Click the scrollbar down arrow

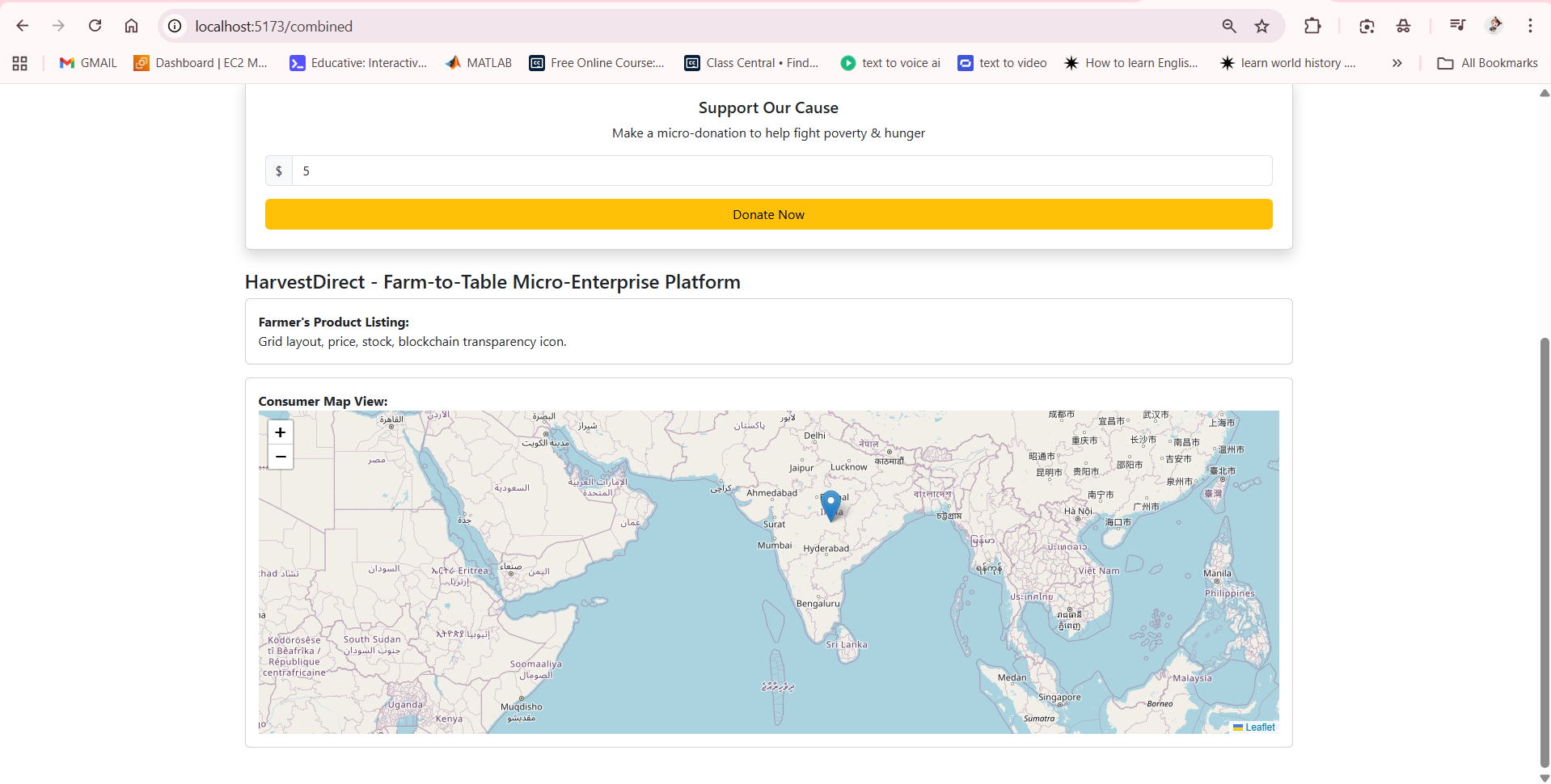(1545, 778)
